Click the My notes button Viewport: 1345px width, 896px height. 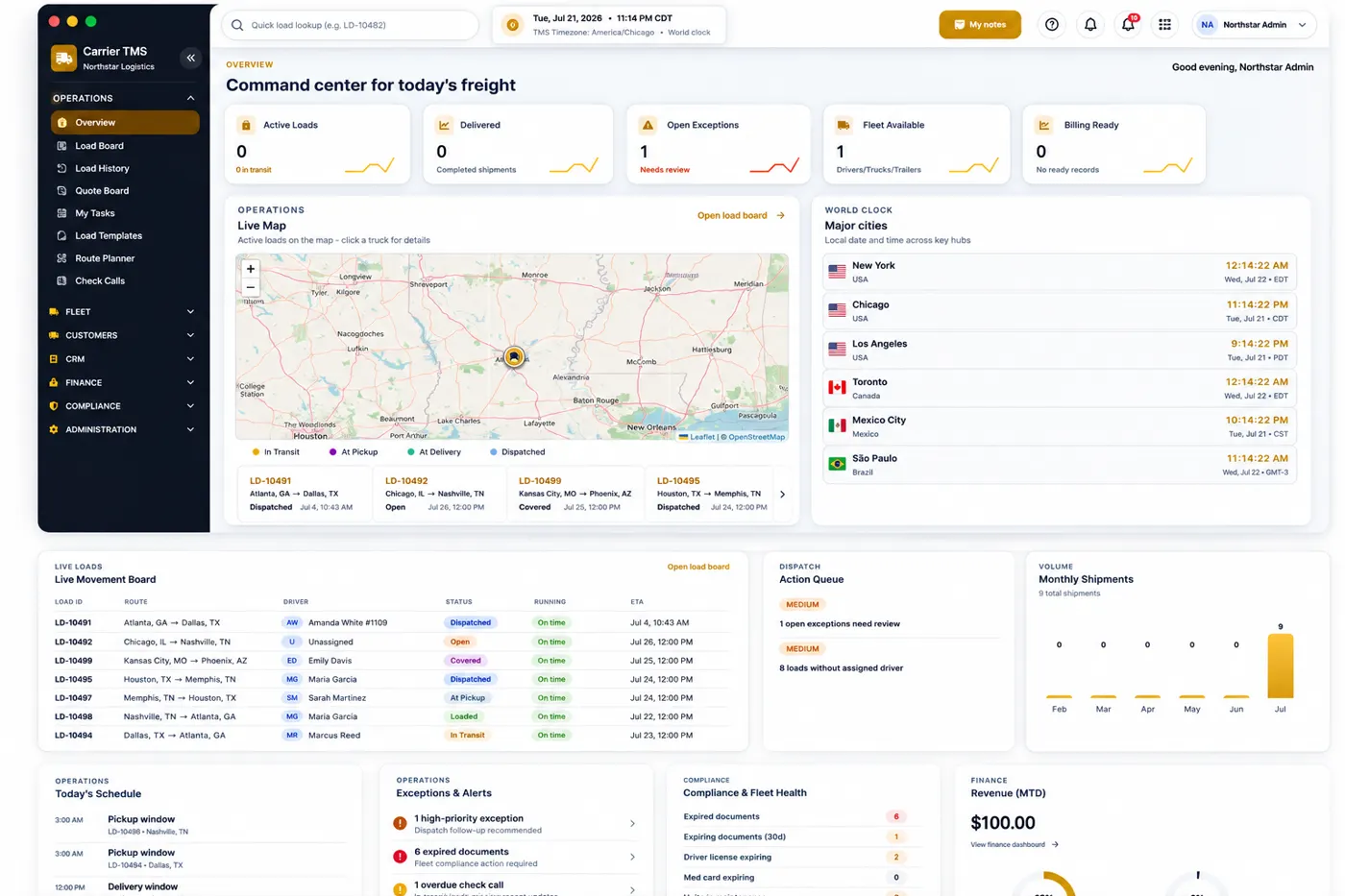point(980,25)
